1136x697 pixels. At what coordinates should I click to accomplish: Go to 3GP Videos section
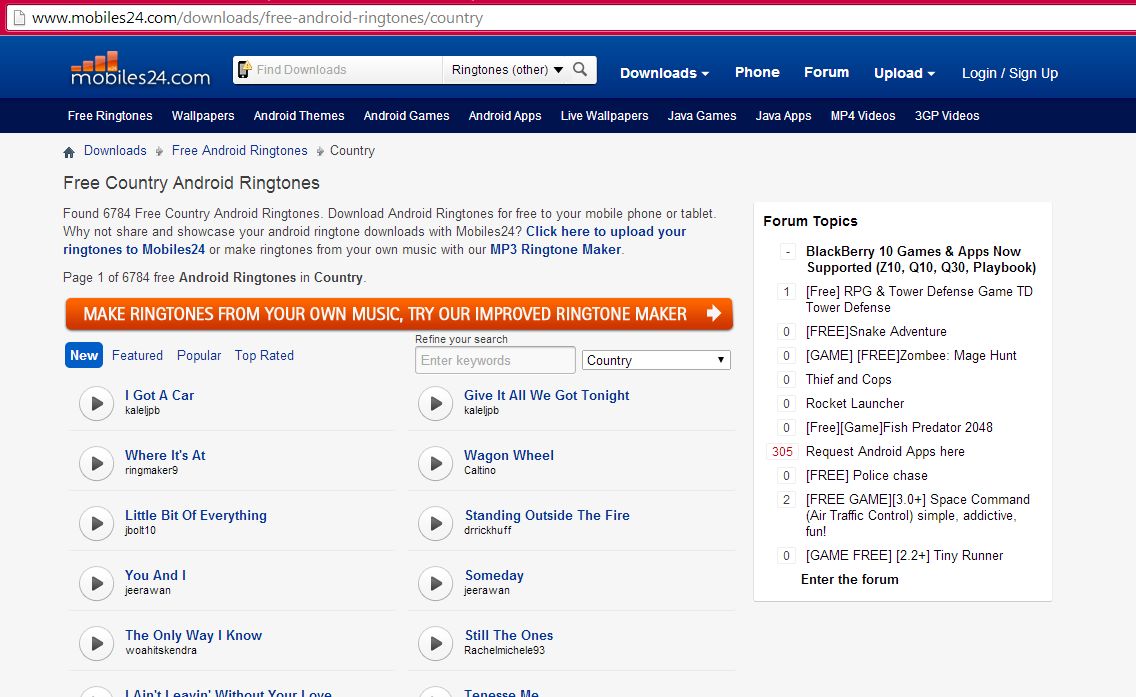(x=947, y=116)
